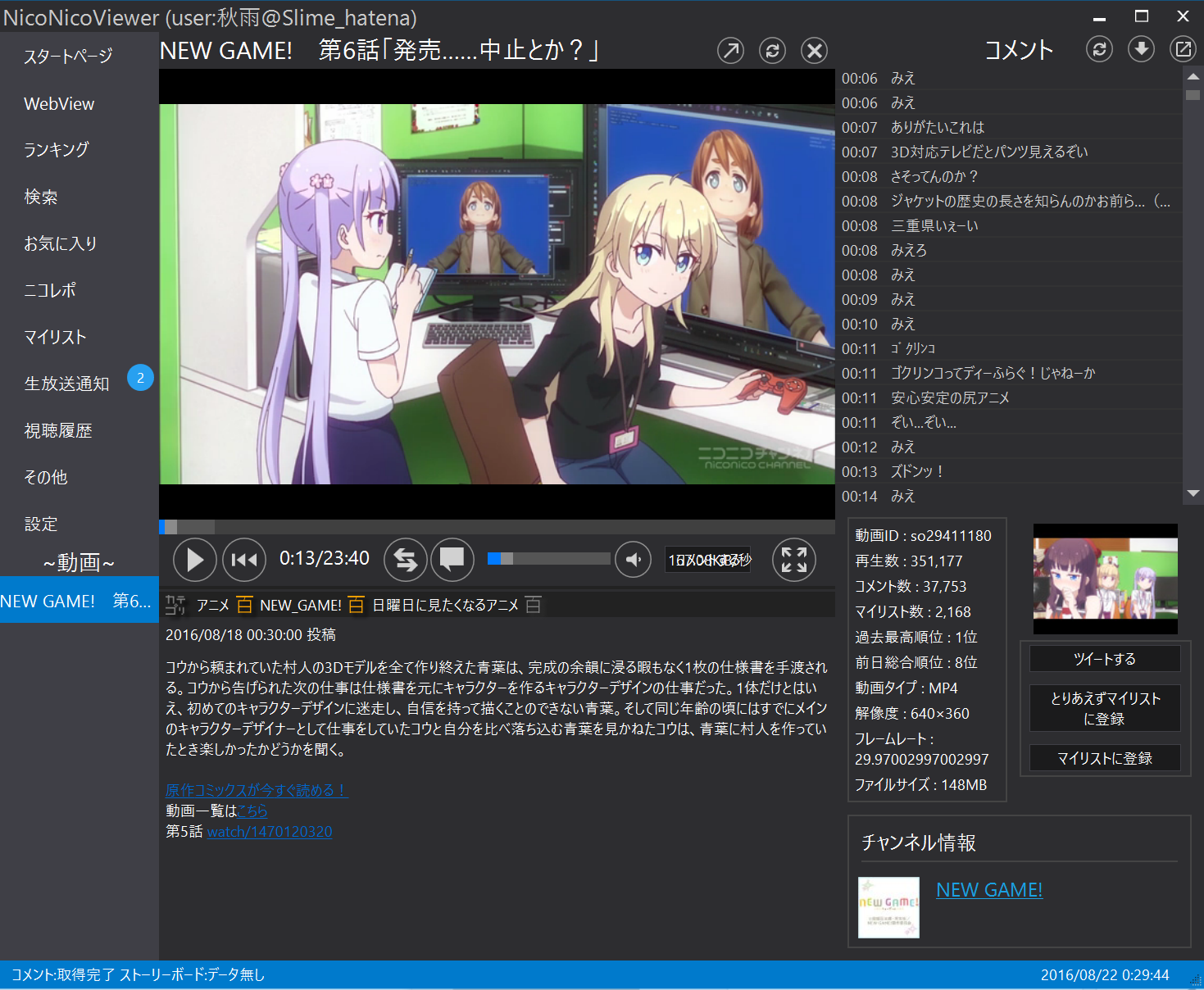Select comment ズドンッ！
Viewport: 1204px width, 990px height.
point(1010,471)
